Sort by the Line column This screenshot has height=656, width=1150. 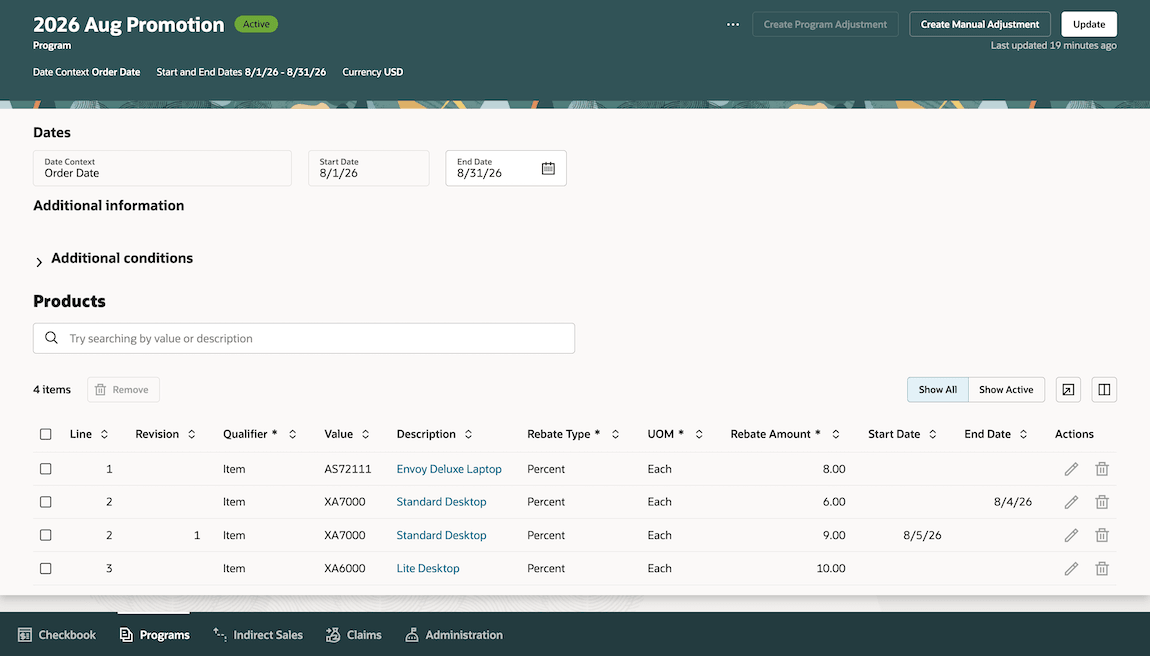104,434
